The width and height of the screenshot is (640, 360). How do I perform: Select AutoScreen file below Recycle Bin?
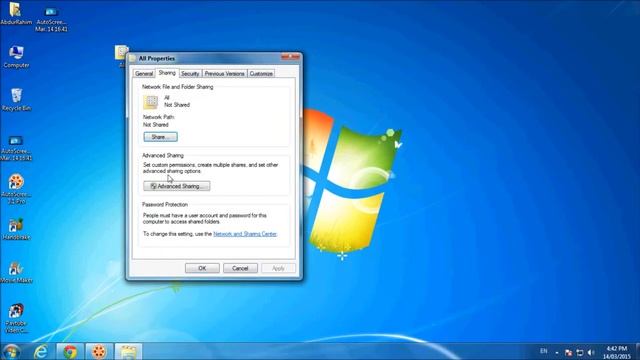pos(16,148)
